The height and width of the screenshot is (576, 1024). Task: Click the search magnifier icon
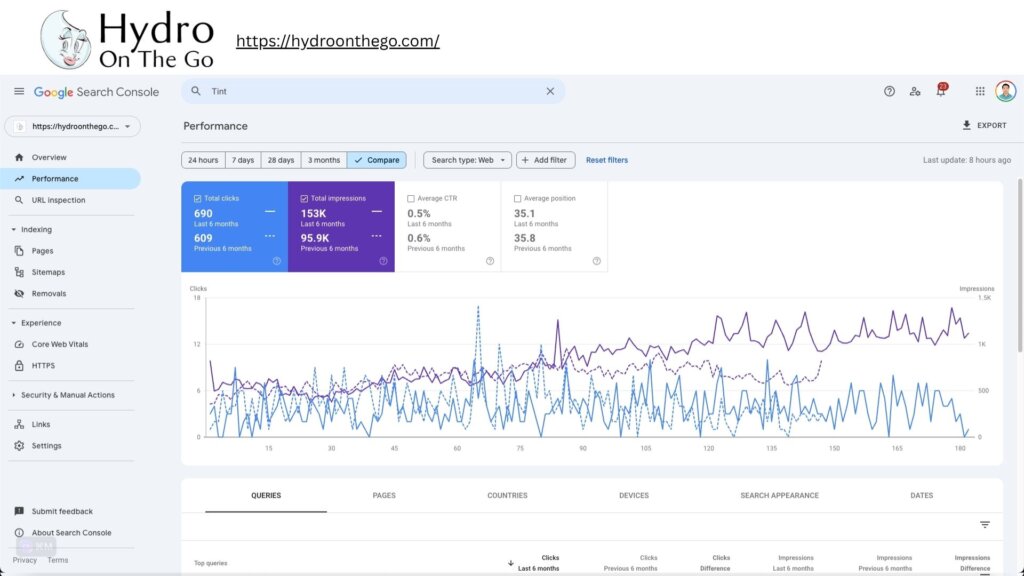(x=196, y=91)
